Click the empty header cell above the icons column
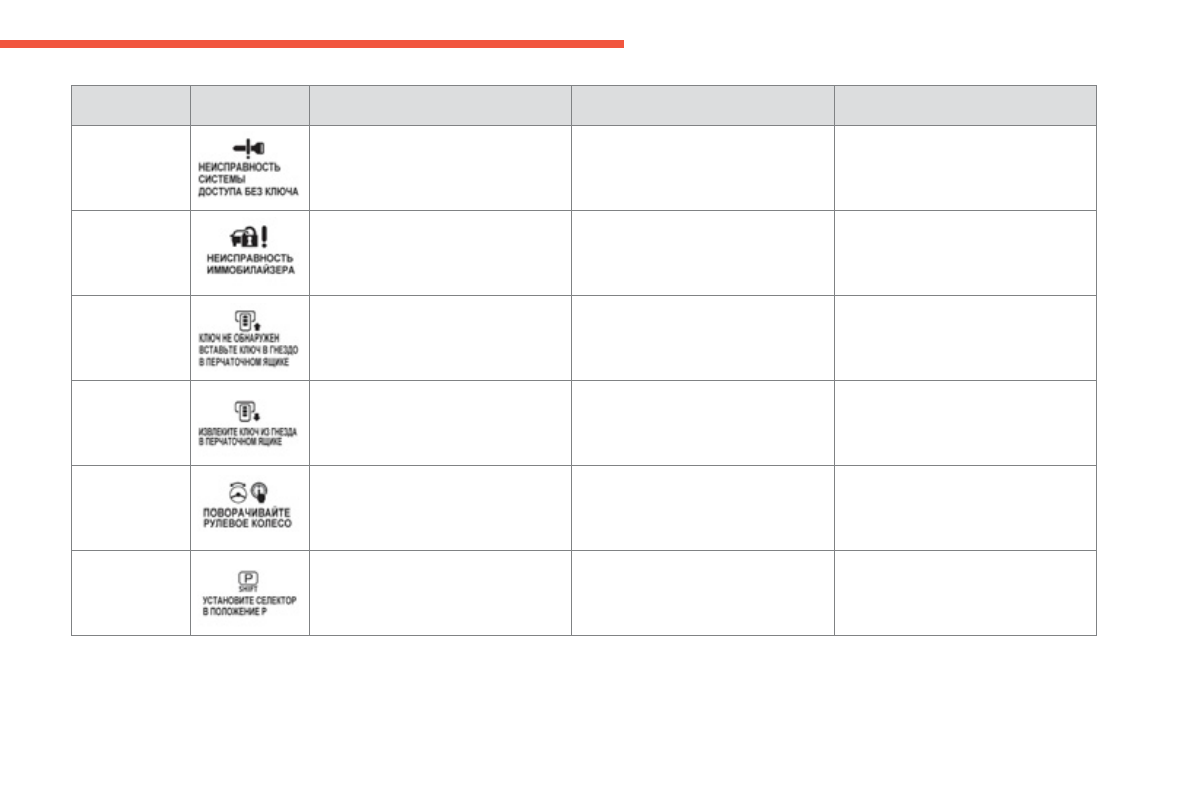The height and width of the screenshot is (794, 1191). point(250,105)
